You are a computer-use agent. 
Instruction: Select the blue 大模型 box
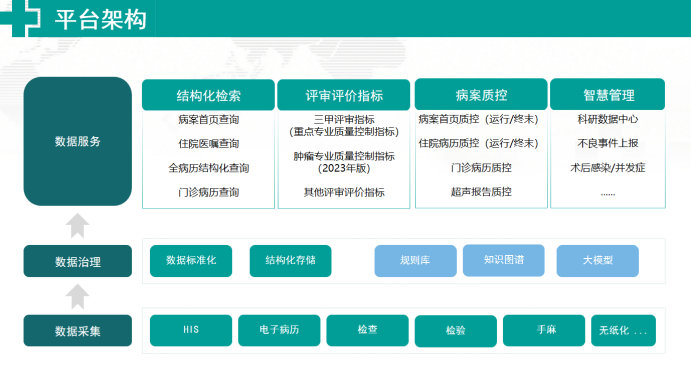[x=598, y=261]
